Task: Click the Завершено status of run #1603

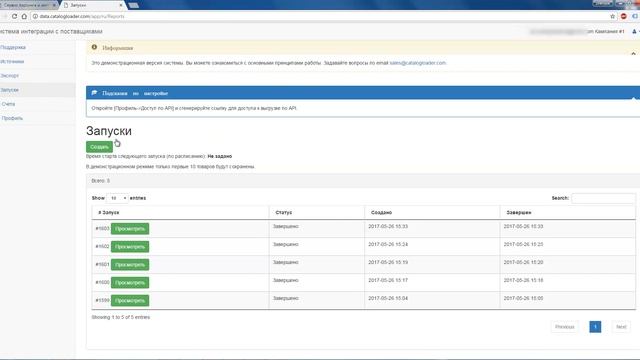Action: point(286,226)
